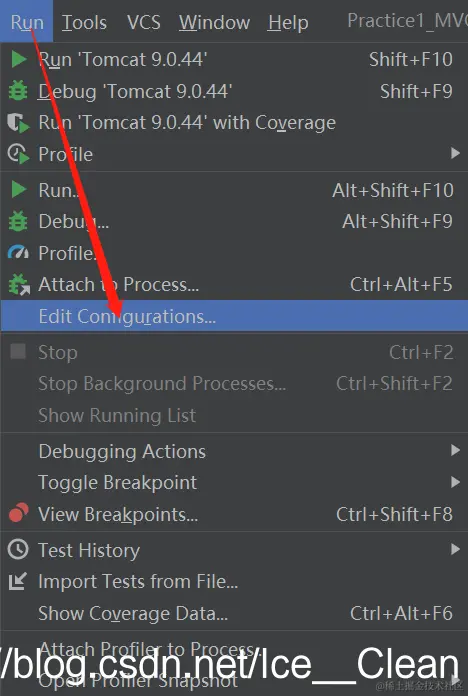Expand the Debugging Actions submenu arrow
Image resolution: width=468 pixels, height=696 pixels.
tap(455, 451)
